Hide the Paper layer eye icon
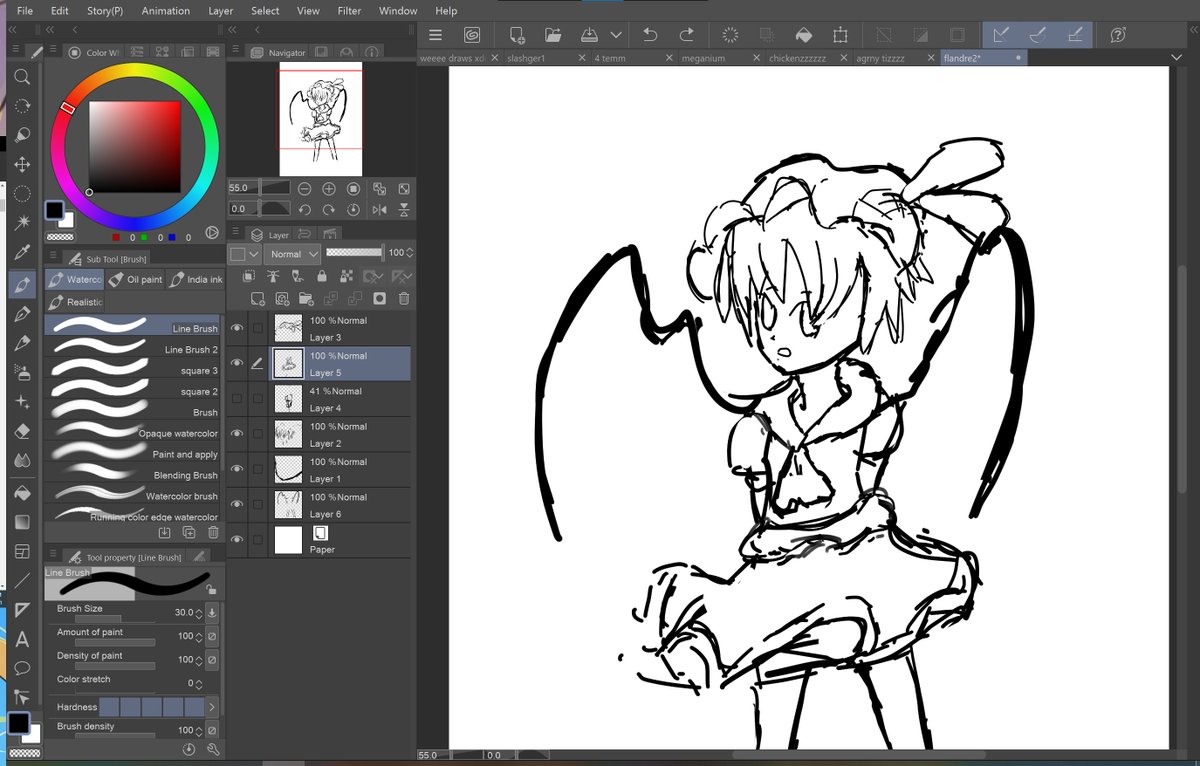Viewport: 1200px width, 766px height. [237, 540]
